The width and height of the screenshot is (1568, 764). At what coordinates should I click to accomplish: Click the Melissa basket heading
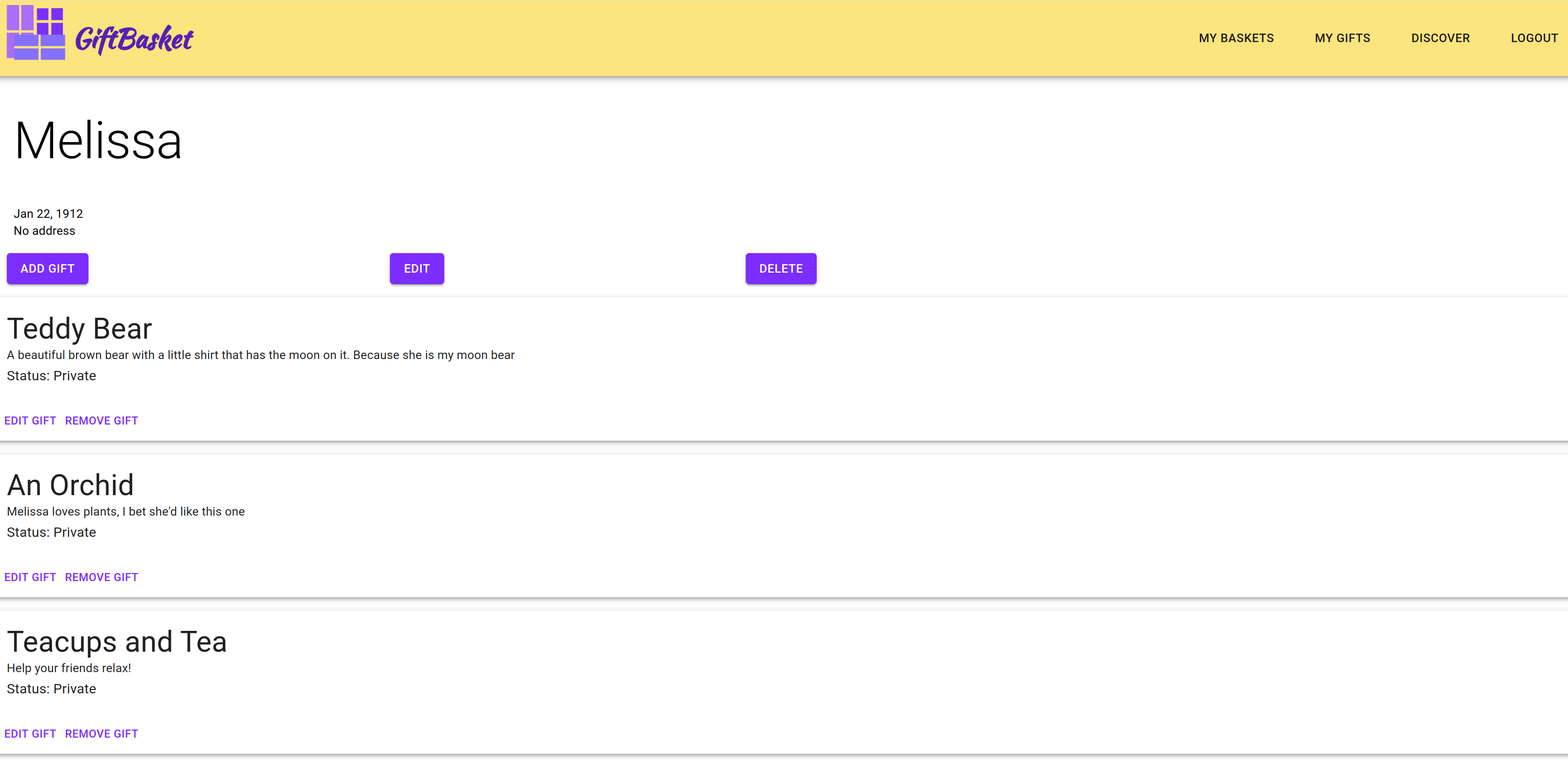[98, 141]
